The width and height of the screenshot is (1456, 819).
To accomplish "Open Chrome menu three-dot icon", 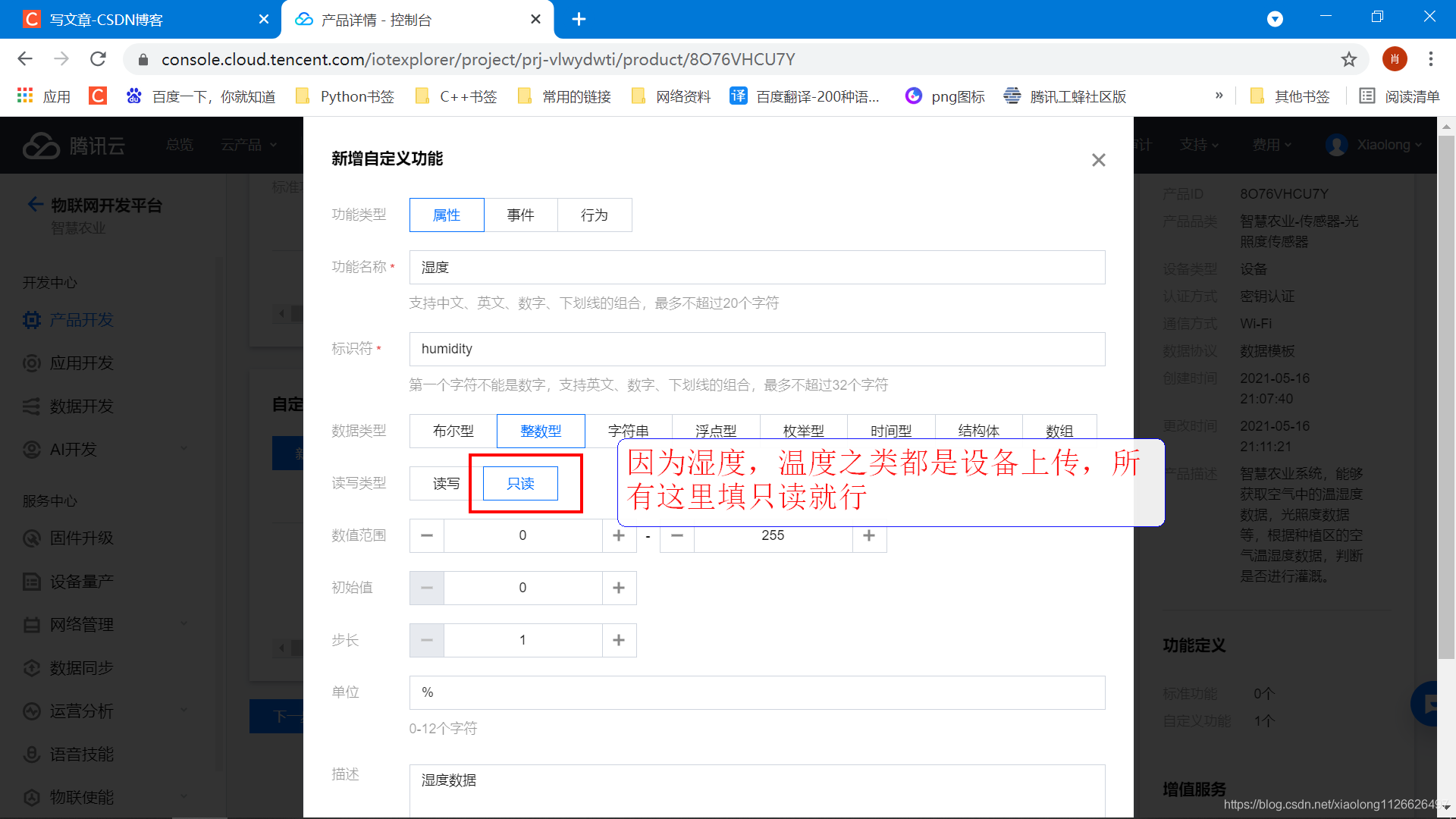I will click(1430, 59).
